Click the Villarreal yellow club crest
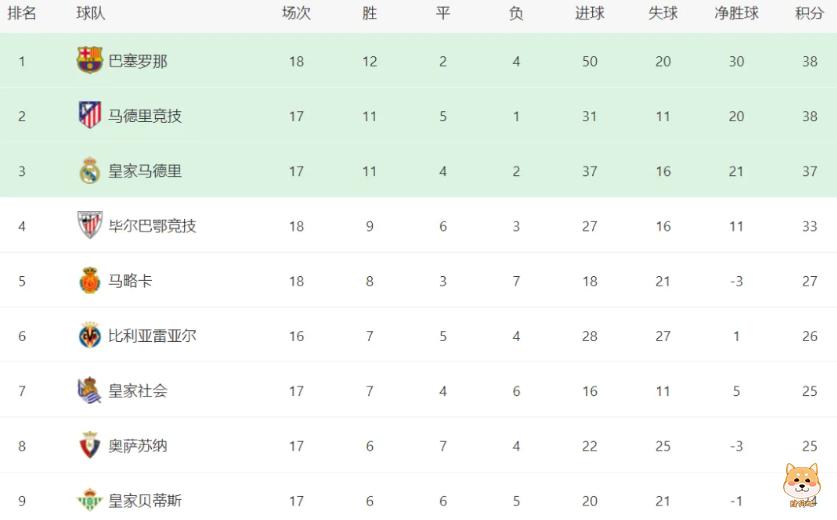This screenshot has width=837, height=520. point(90,336)
